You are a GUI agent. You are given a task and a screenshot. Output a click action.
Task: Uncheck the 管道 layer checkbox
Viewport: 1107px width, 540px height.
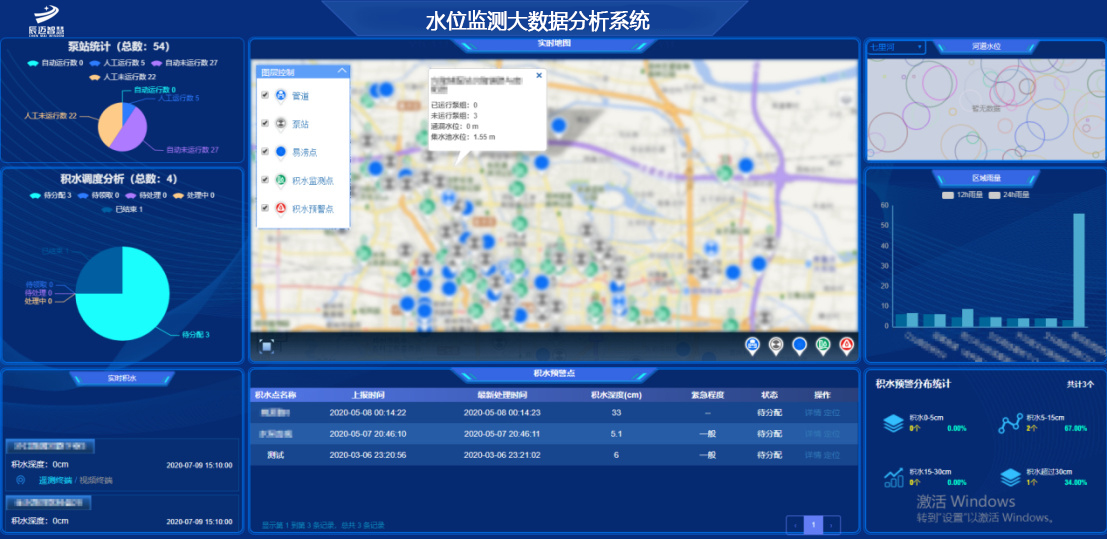click(x=265, y=96)
